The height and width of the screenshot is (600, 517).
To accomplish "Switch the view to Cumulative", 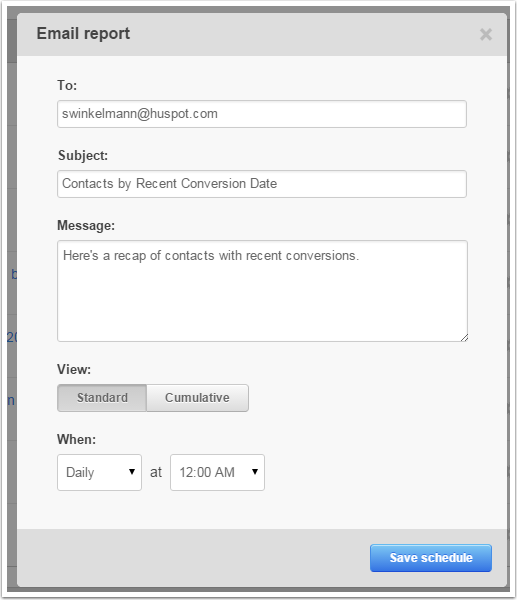I will [x=197, y=398].
